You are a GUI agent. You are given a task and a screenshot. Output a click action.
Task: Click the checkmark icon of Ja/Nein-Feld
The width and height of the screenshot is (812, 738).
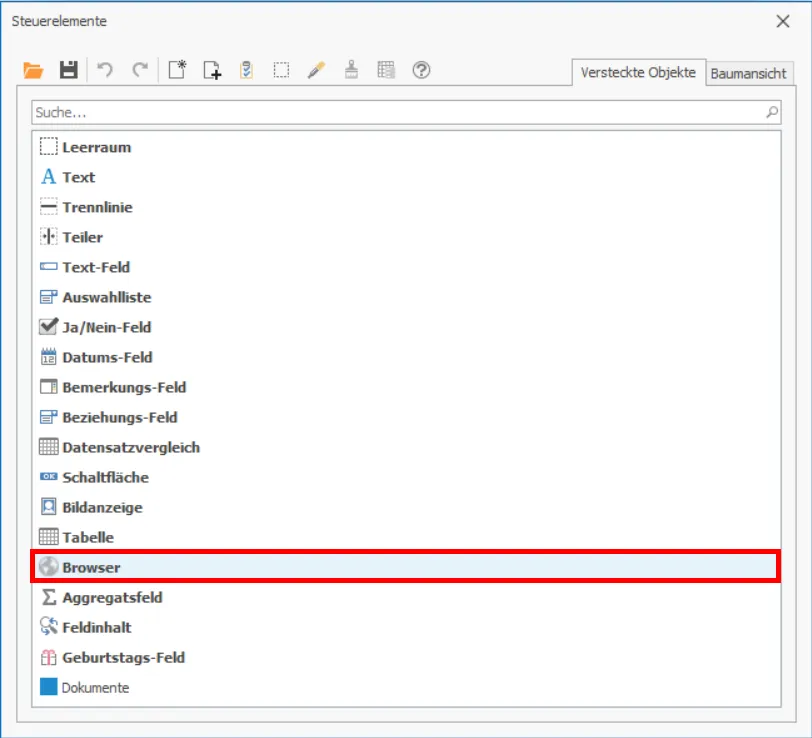(49, 326)
